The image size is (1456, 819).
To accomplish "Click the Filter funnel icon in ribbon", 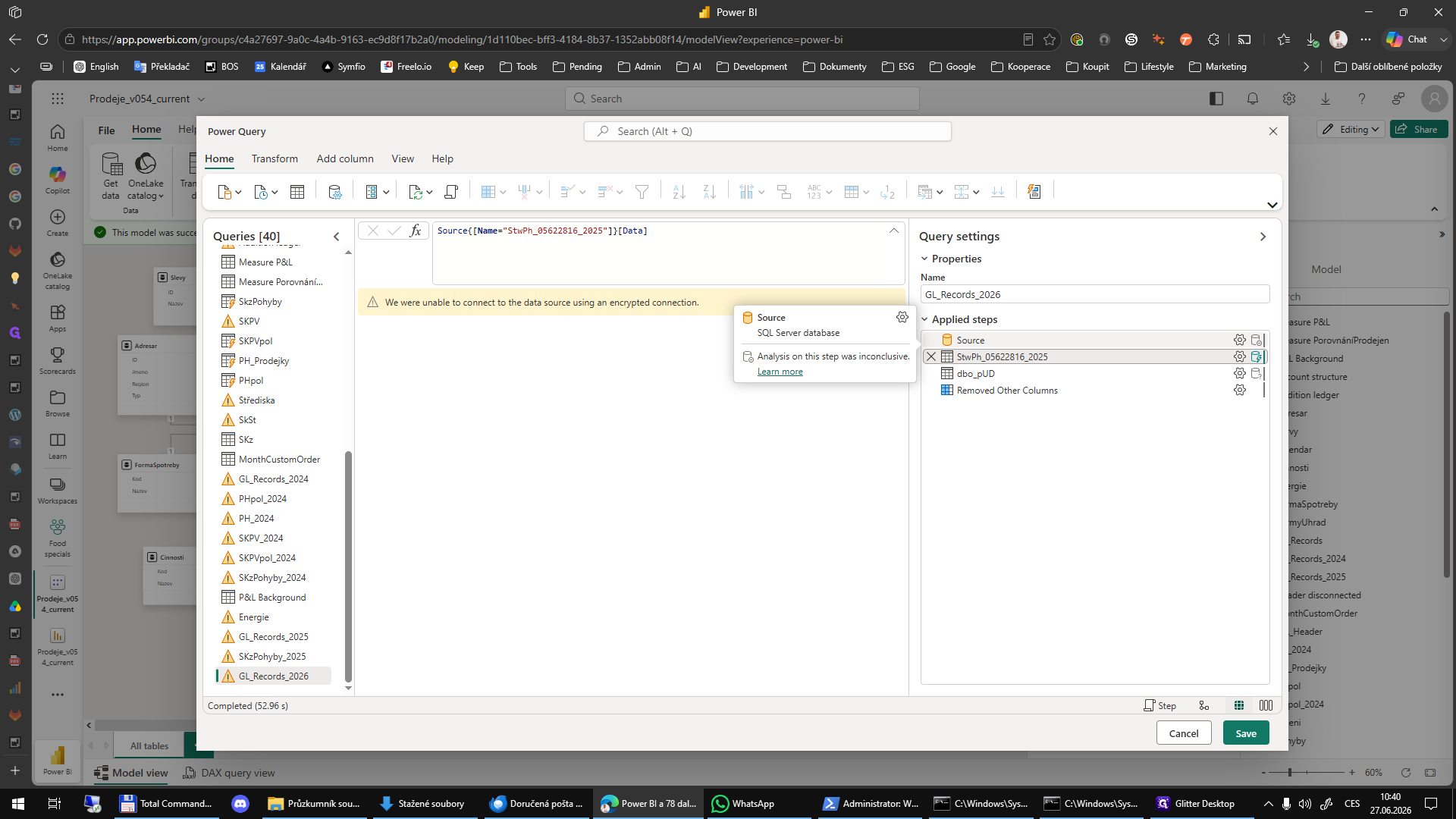I will (x=642, y=192).
